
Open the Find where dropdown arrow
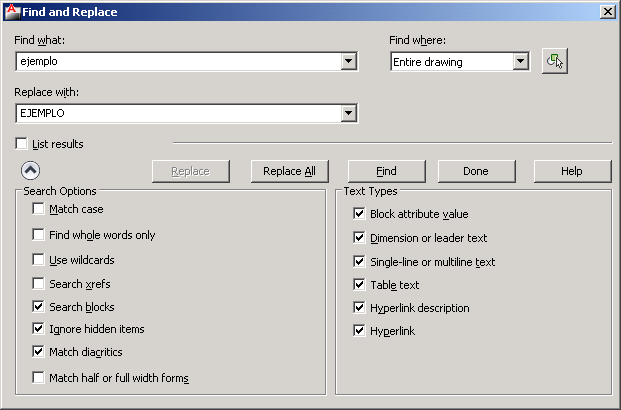coord(520,61)
